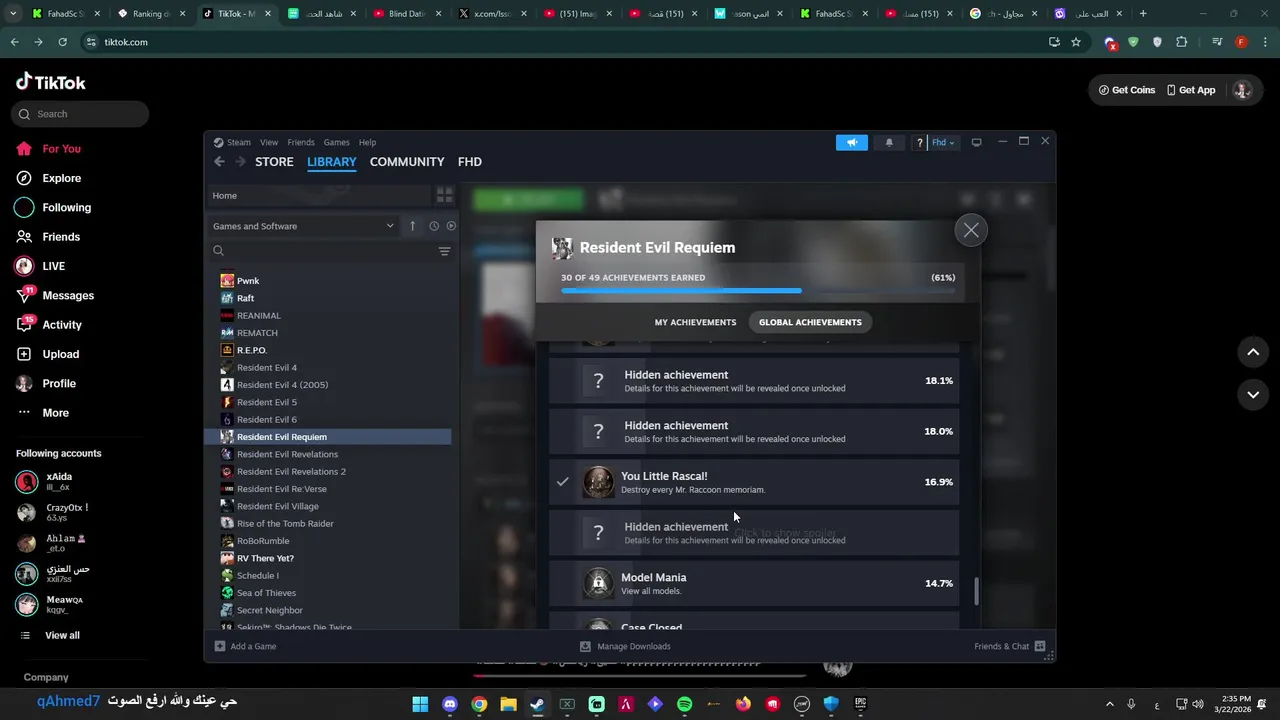
Task: Open Steam announcements megaphone button
Action: click(x=852, y=142)
